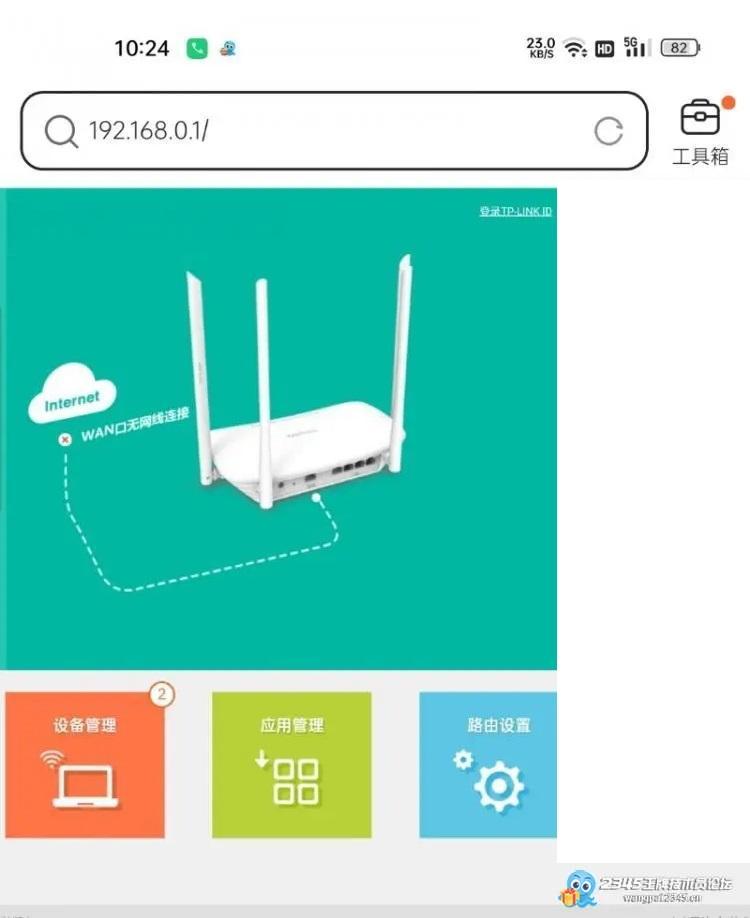Image resolution: width=750 pixels, height=918 pixels.
Task: Click the gears icon in 路由设置
Action: pyautogui.click(x=489, y=780)
